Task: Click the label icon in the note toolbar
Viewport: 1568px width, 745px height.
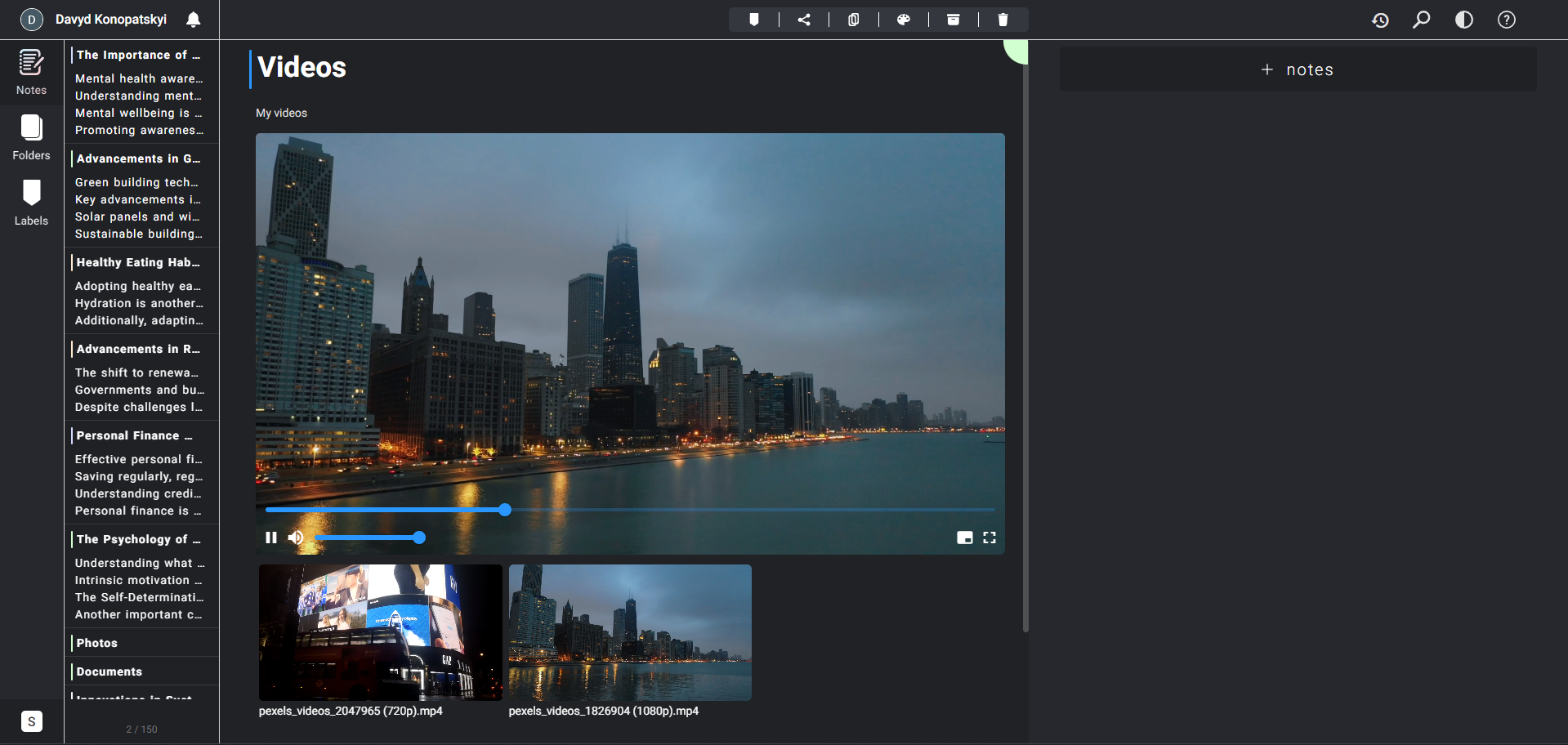Action: (754, 20)
